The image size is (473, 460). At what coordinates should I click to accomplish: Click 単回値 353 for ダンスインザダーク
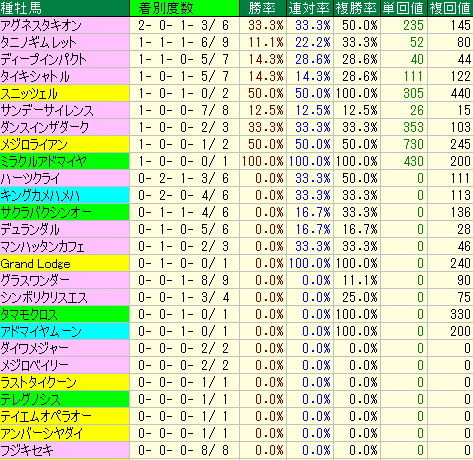pos(413,127)
